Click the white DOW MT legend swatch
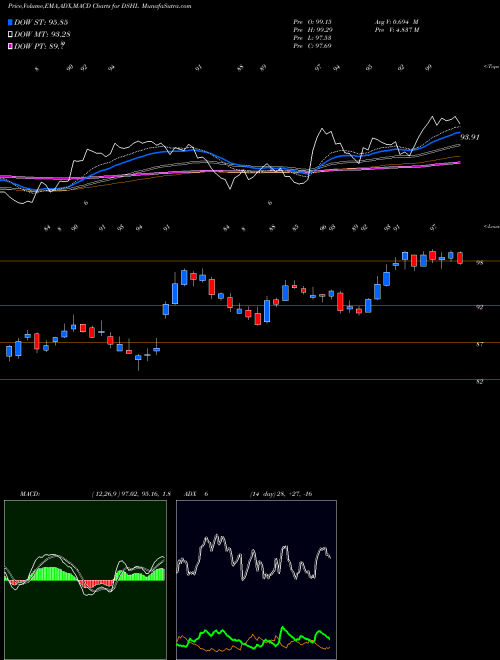The image size is (500, 660). pyautogui.click(x=11, y=35)
